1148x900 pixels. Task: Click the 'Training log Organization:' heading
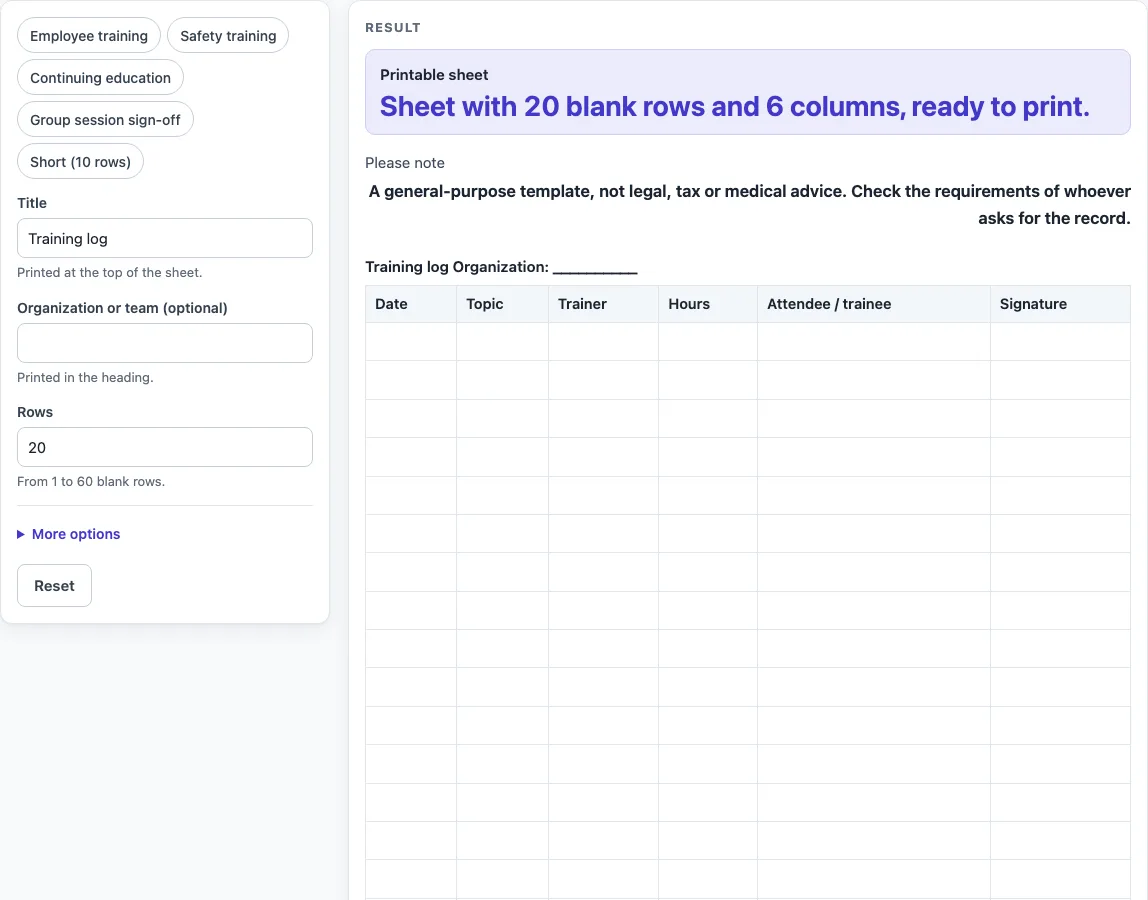(502, 267)
